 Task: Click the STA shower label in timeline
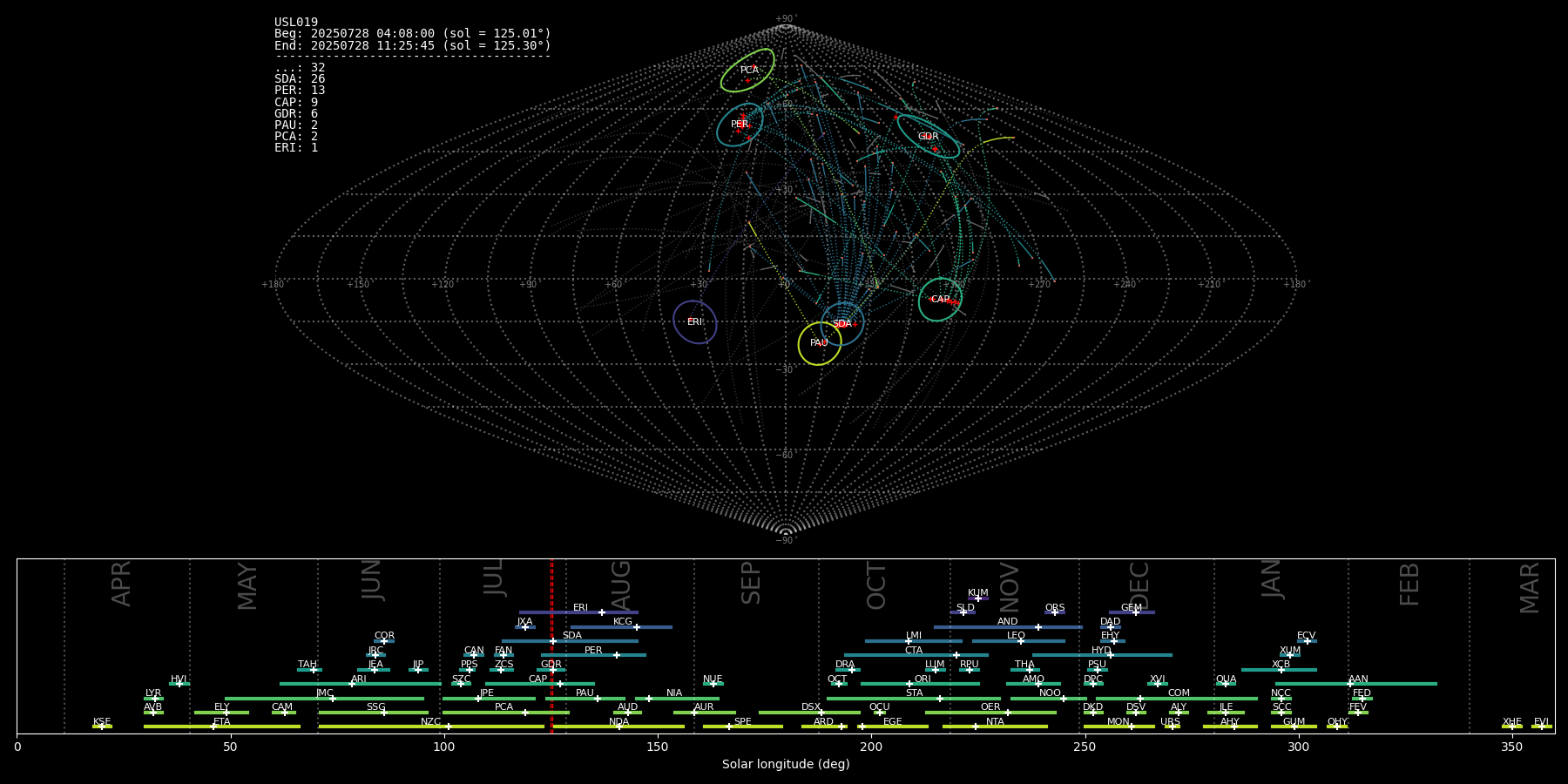915,693
